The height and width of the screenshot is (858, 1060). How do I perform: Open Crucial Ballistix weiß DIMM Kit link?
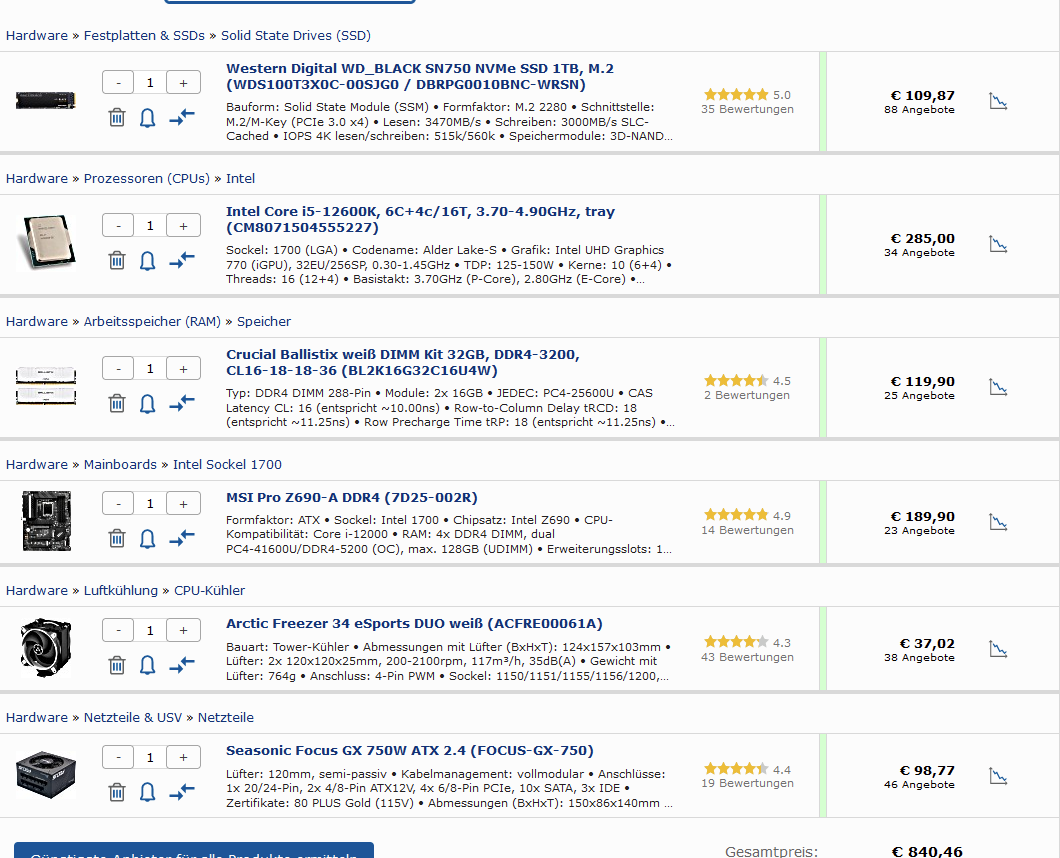(x=403, y=362)
